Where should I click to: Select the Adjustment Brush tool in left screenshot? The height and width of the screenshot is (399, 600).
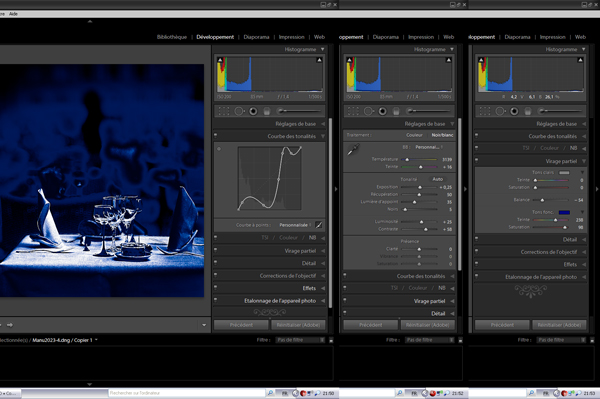tap(299, 111)
